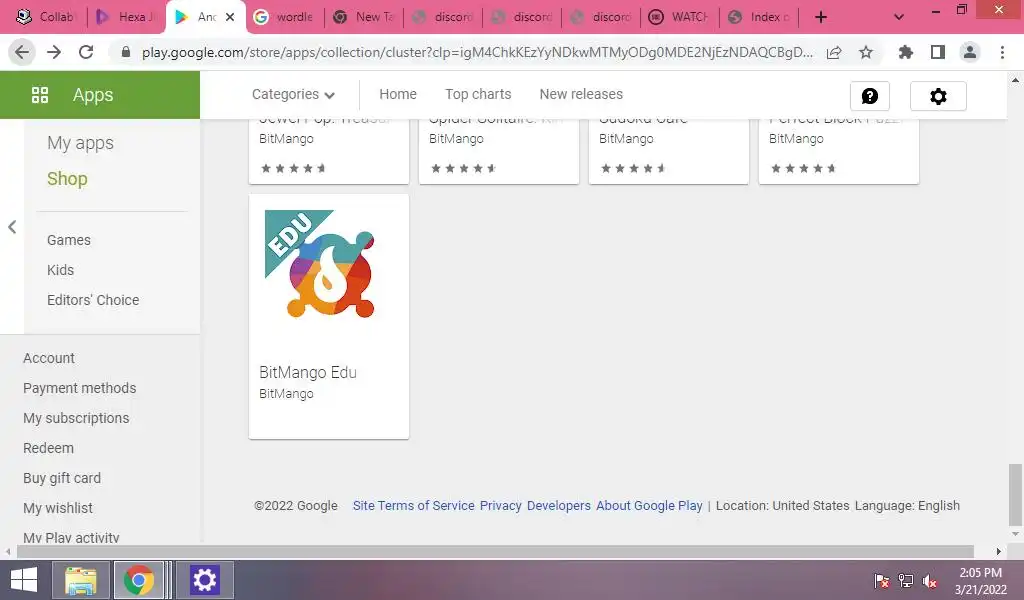The height and width of the screenshot is (600, 1024).
Task: Open the Windows Start menu
Action: [24, 580]
